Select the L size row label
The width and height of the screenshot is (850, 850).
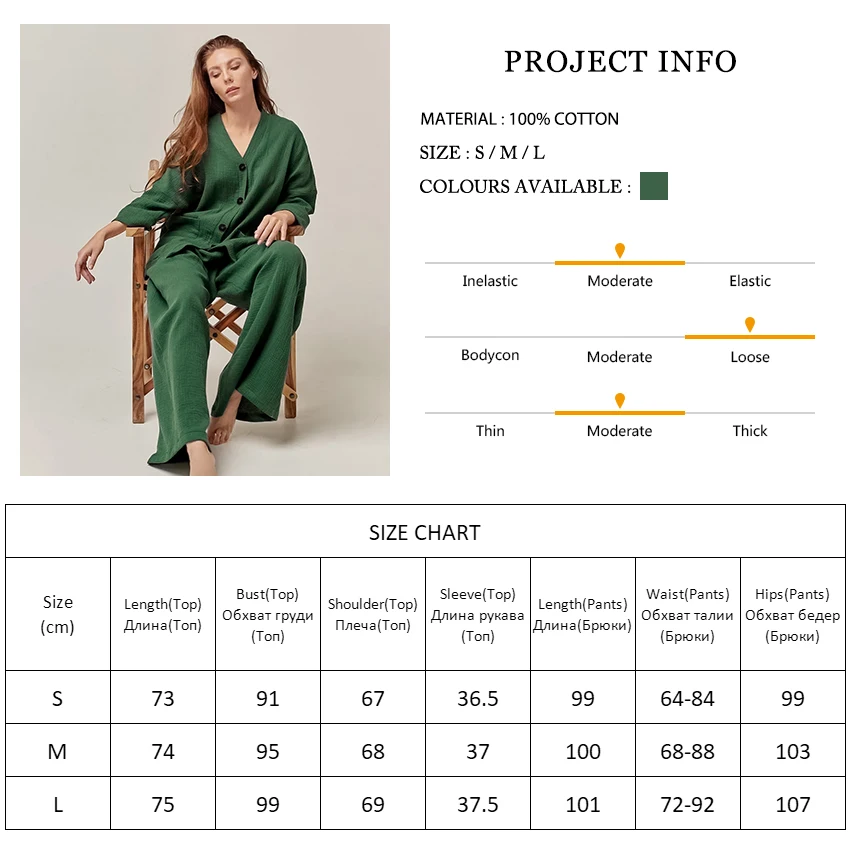[x=57, y=804]
